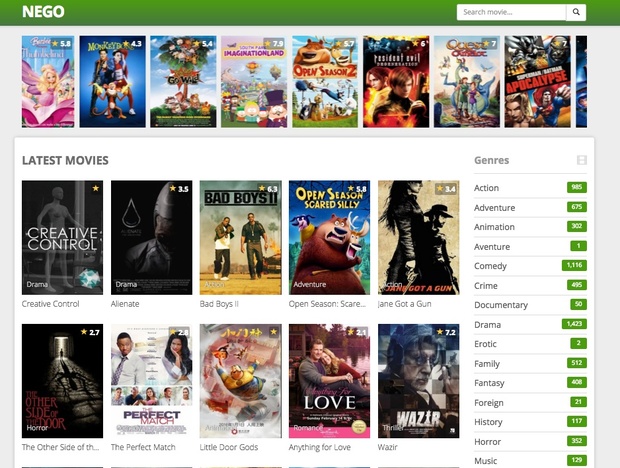Click the Drama tag on Creative Control poster

tap(37, 285)
